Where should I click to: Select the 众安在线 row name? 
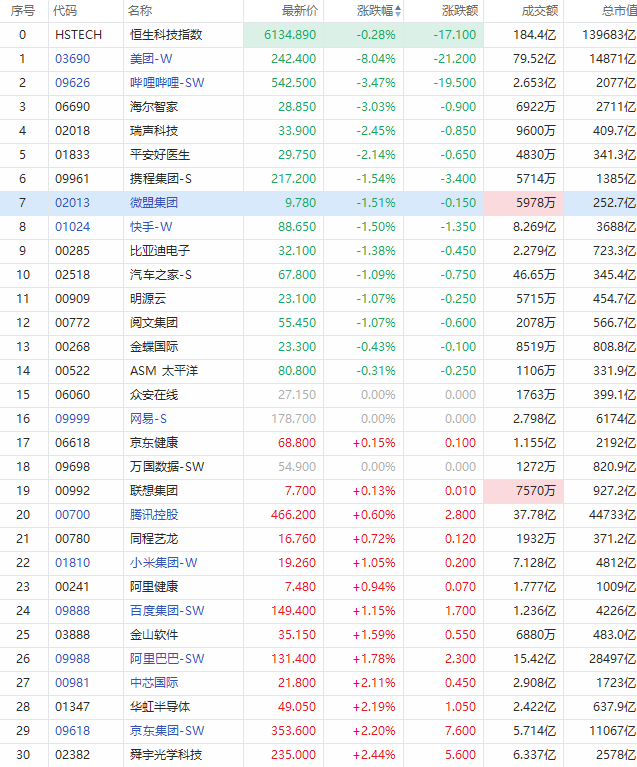point(154,394)
